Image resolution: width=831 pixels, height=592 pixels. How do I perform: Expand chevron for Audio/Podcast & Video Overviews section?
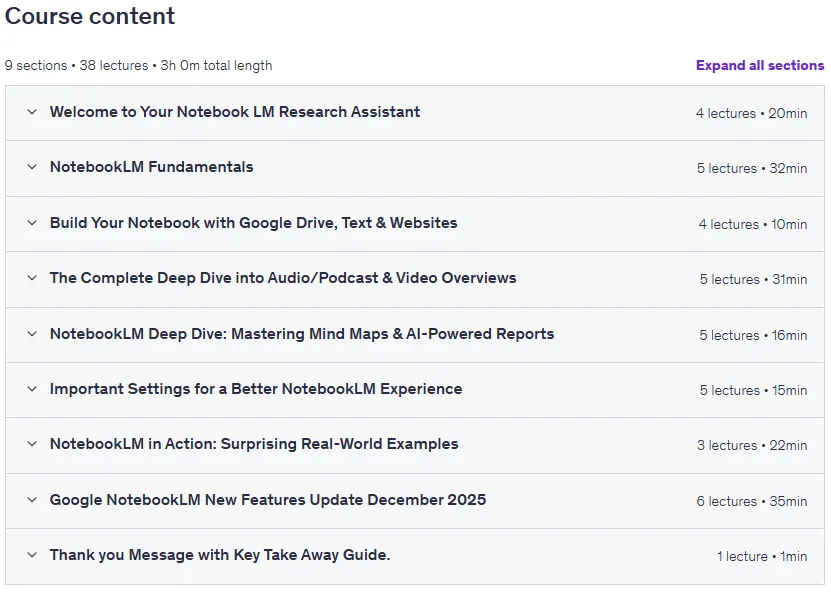click(32, 278)
